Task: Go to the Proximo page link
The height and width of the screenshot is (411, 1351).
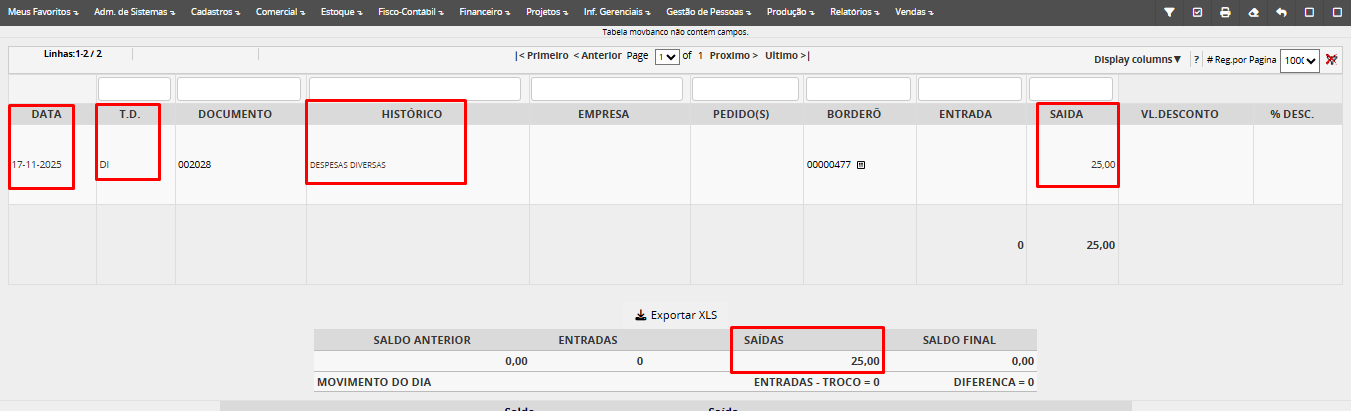Action: (x=732, y=56)
